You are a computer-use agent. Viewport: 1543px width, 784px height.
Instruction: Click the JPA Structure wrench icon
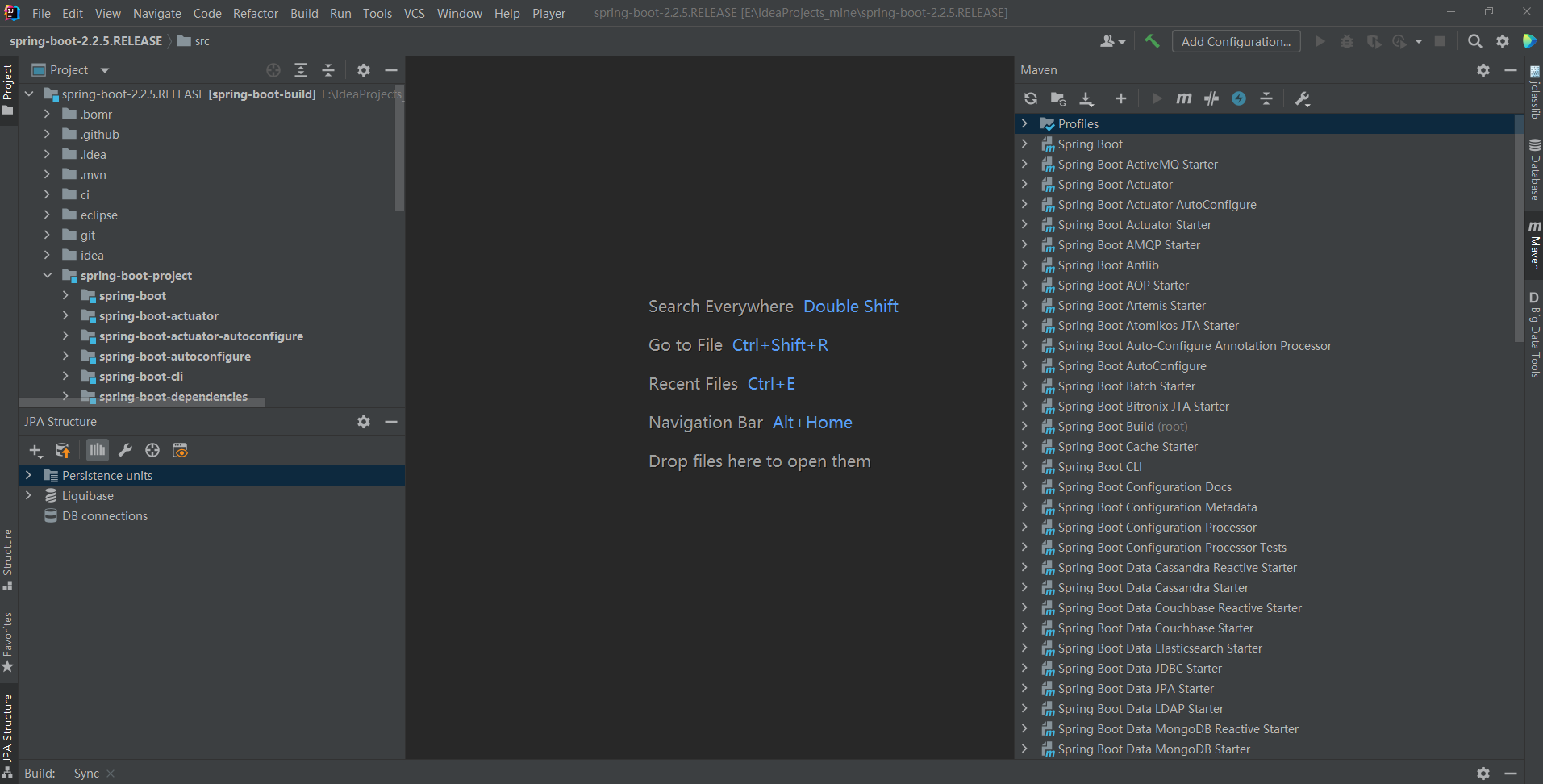click(125, 450)
